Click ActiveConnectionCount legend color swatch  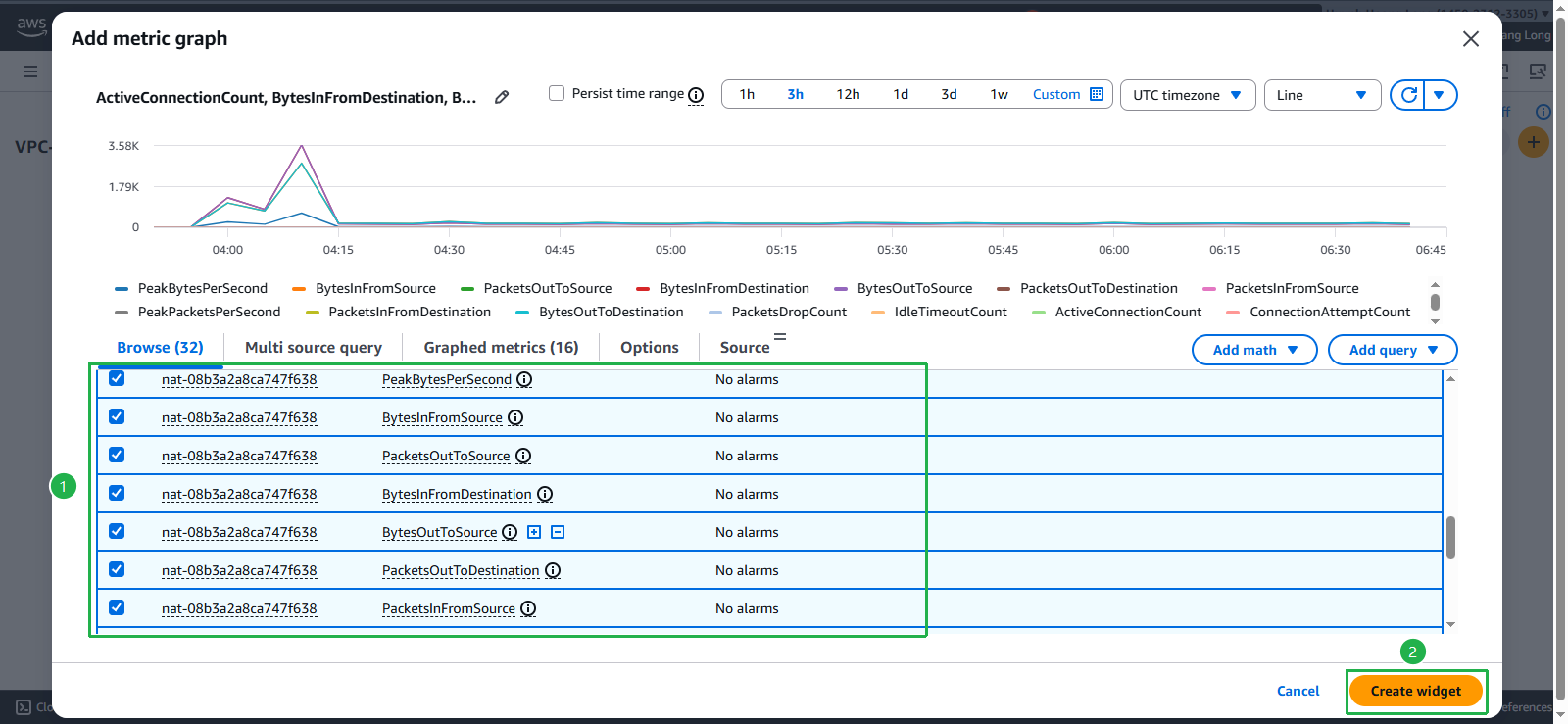pyautogui.click(x=1039, y=313)
